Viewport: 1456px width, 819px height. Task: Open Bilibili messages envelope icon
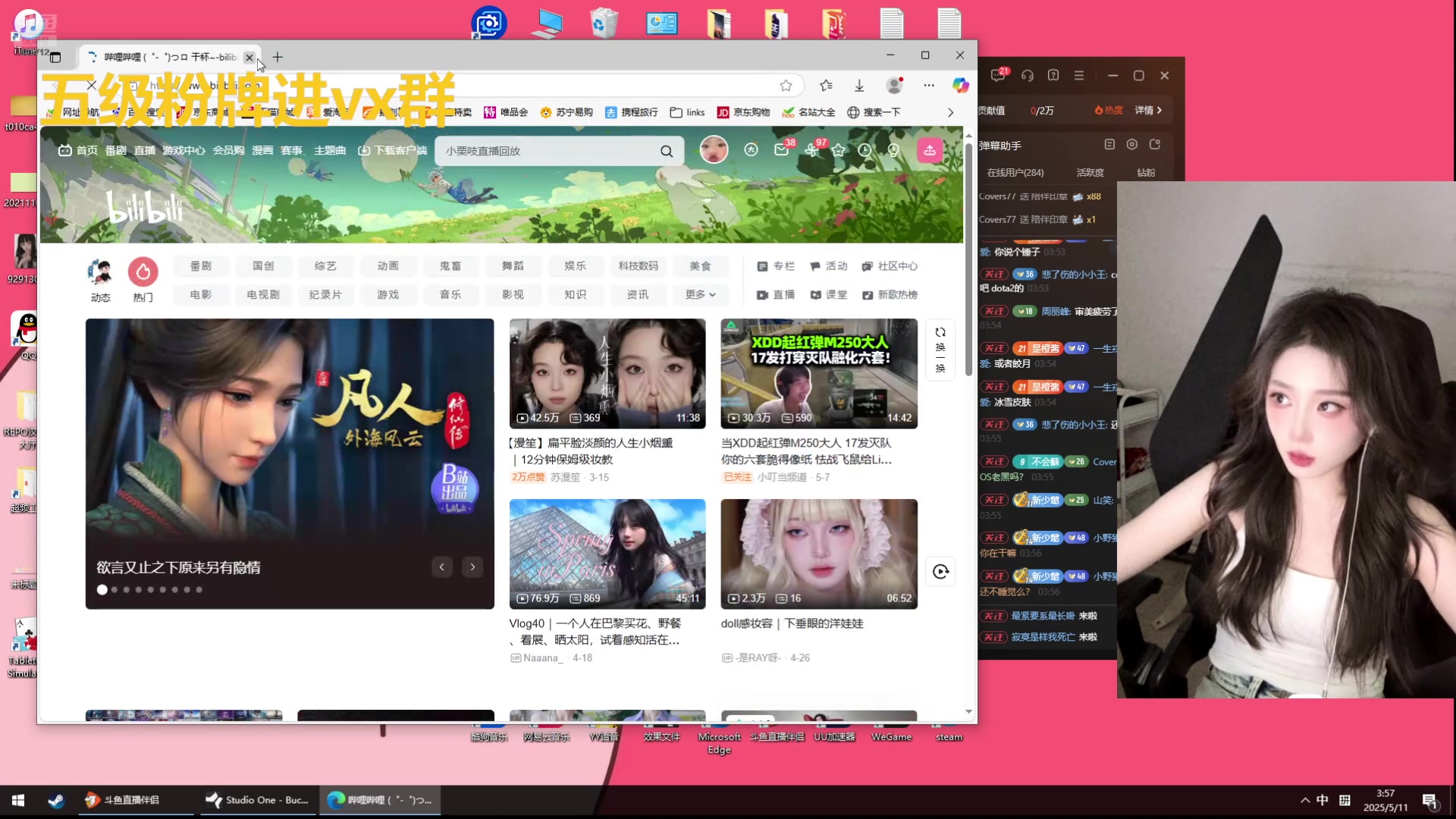781,150
